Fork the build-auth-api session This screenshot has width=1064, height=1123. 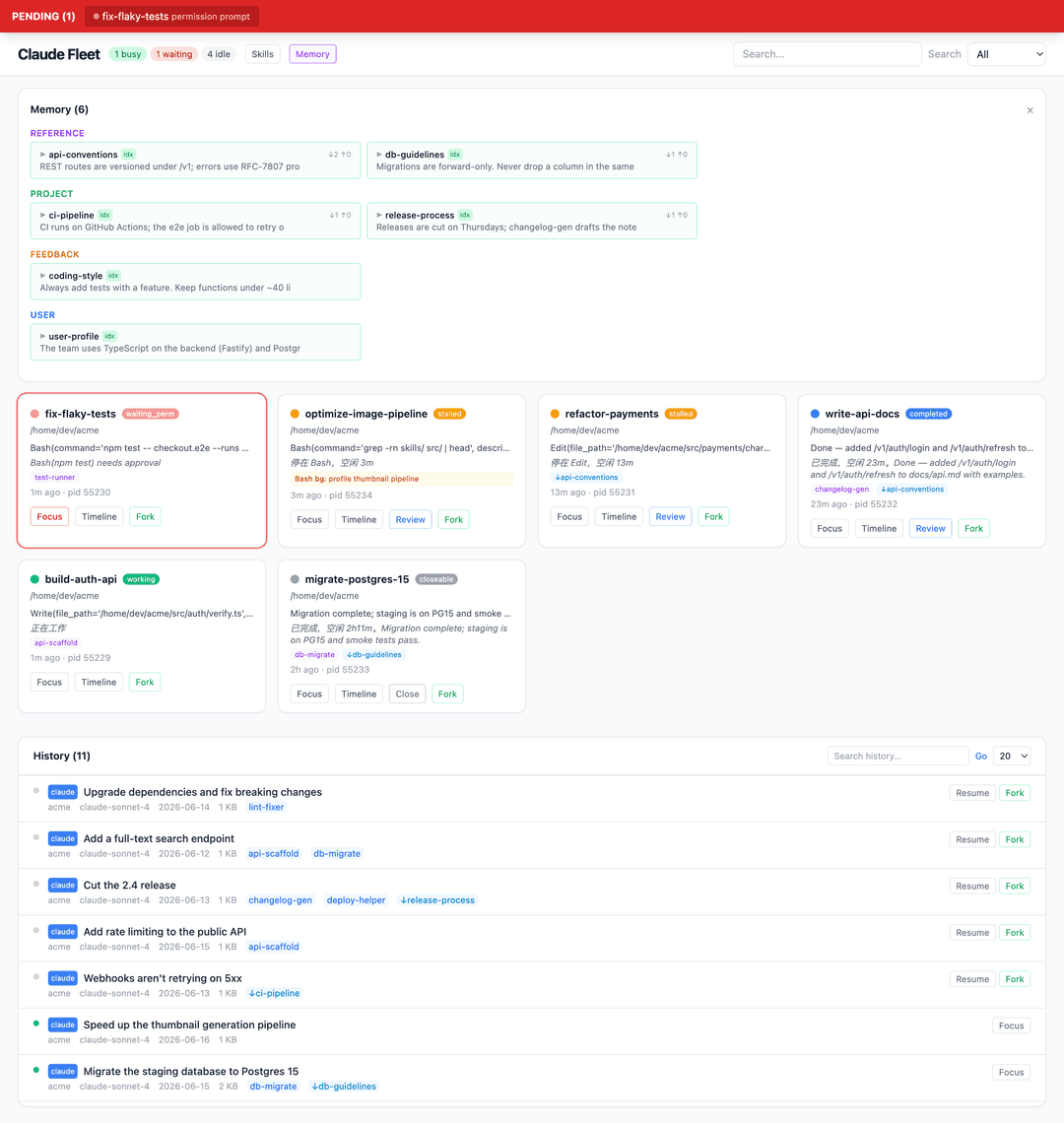145,683
